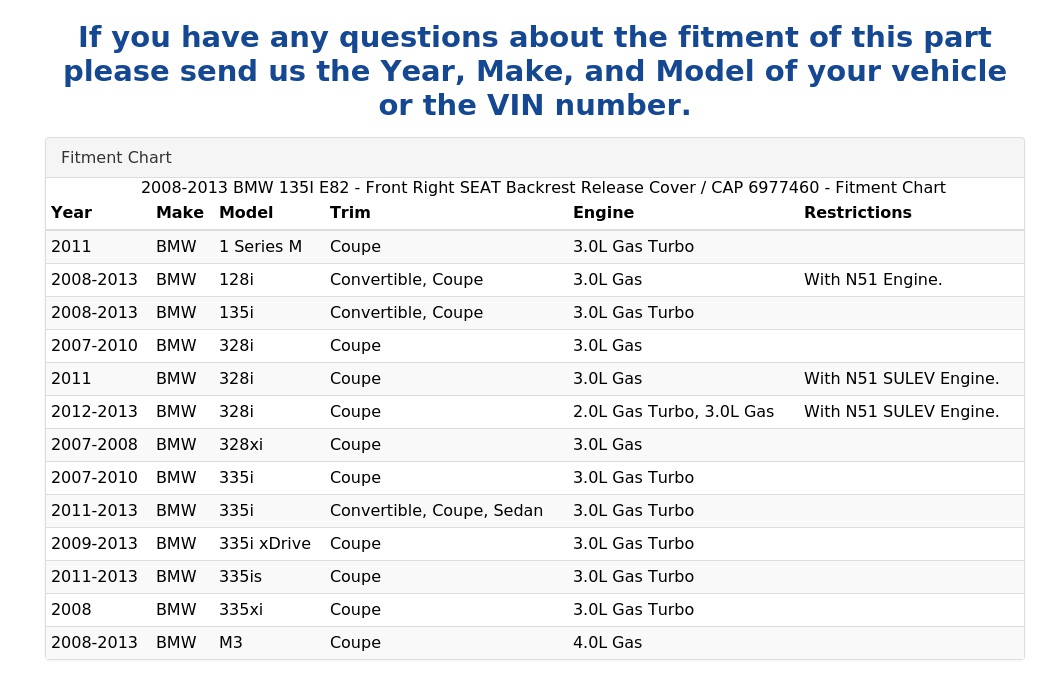Viewport: 1040px width, 680px height.
Task: Select the Year column header
Action: [x=71, y=212]
